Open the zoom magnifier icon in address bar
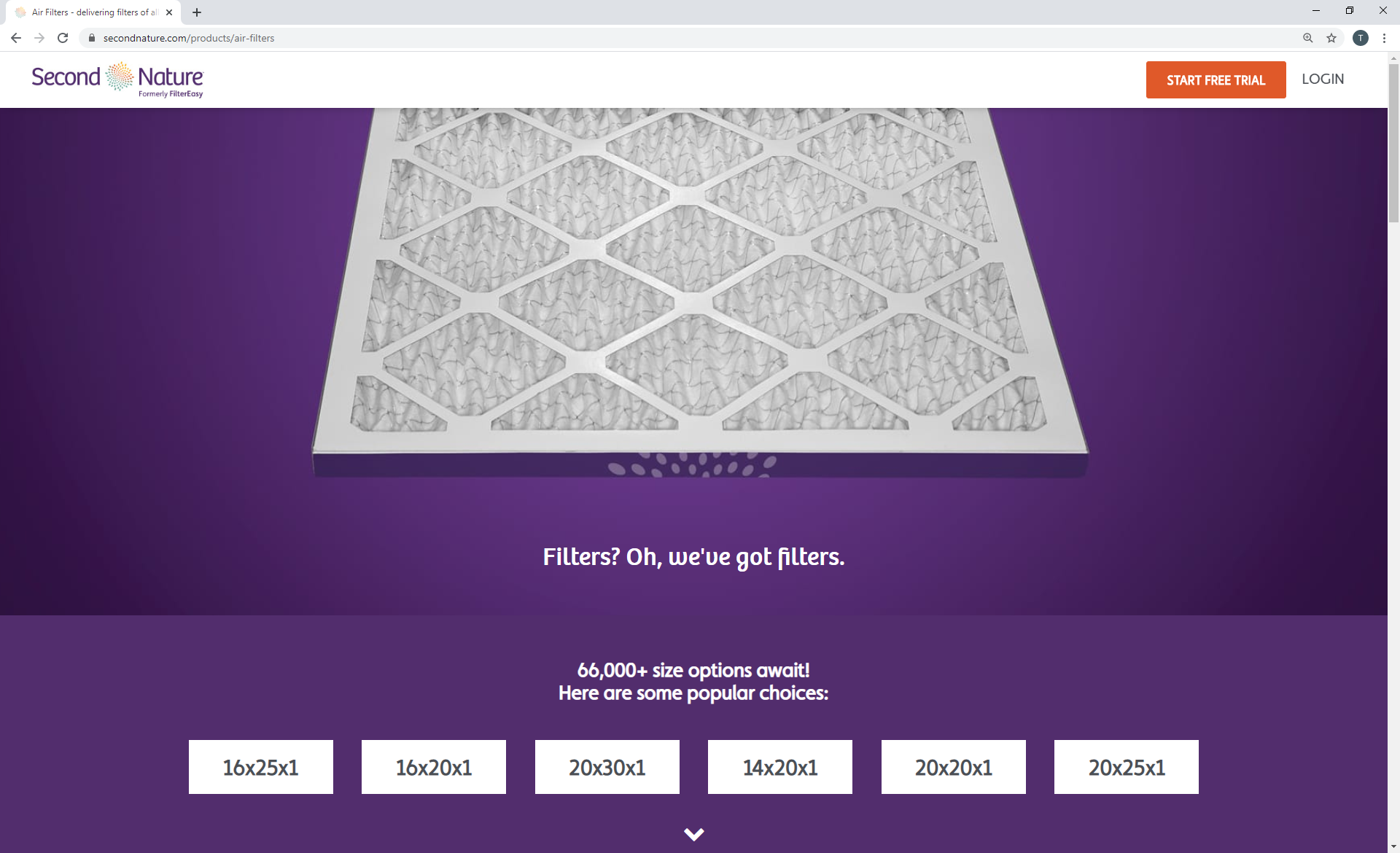Image resolution: width=1400 pixels, height=853 pixels. point(1308,38)
